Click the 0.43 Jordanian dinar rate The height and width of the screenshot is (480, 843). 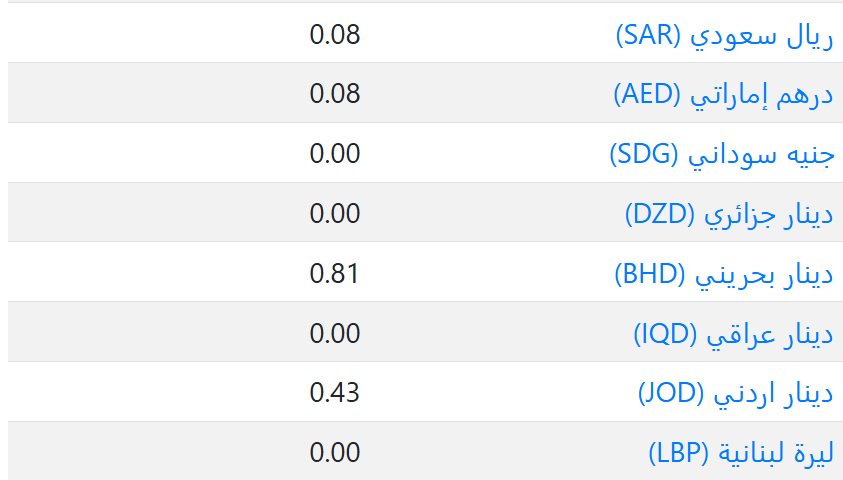coord(334,393)
